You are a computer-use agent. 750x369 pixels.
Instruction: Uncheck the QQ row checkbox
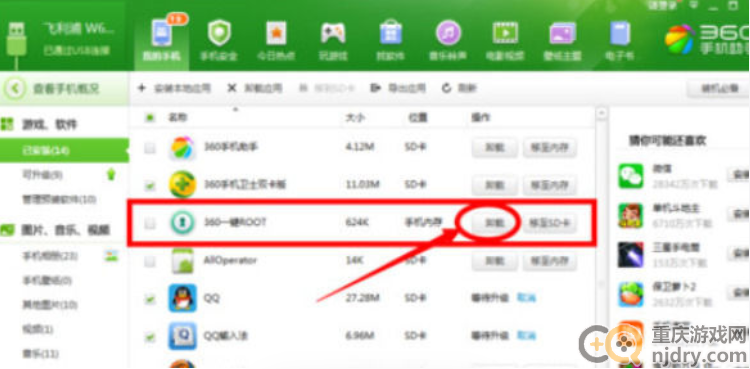tap(150, 299)
